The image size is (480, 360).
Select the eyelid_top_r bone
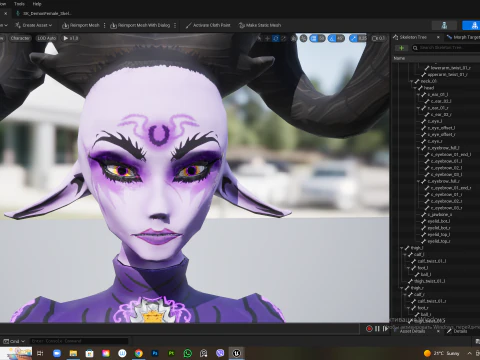(x=438, y=241)
